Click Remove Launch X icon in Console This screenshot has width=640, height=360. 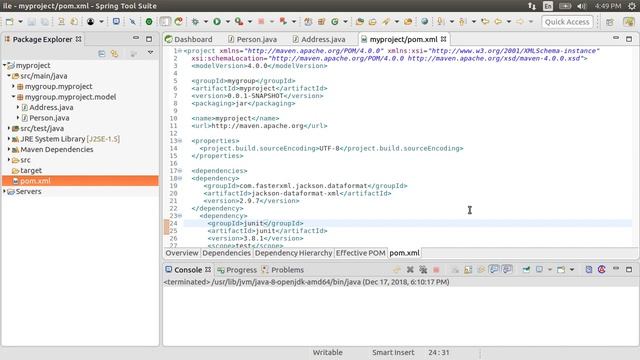click(410, 270)
